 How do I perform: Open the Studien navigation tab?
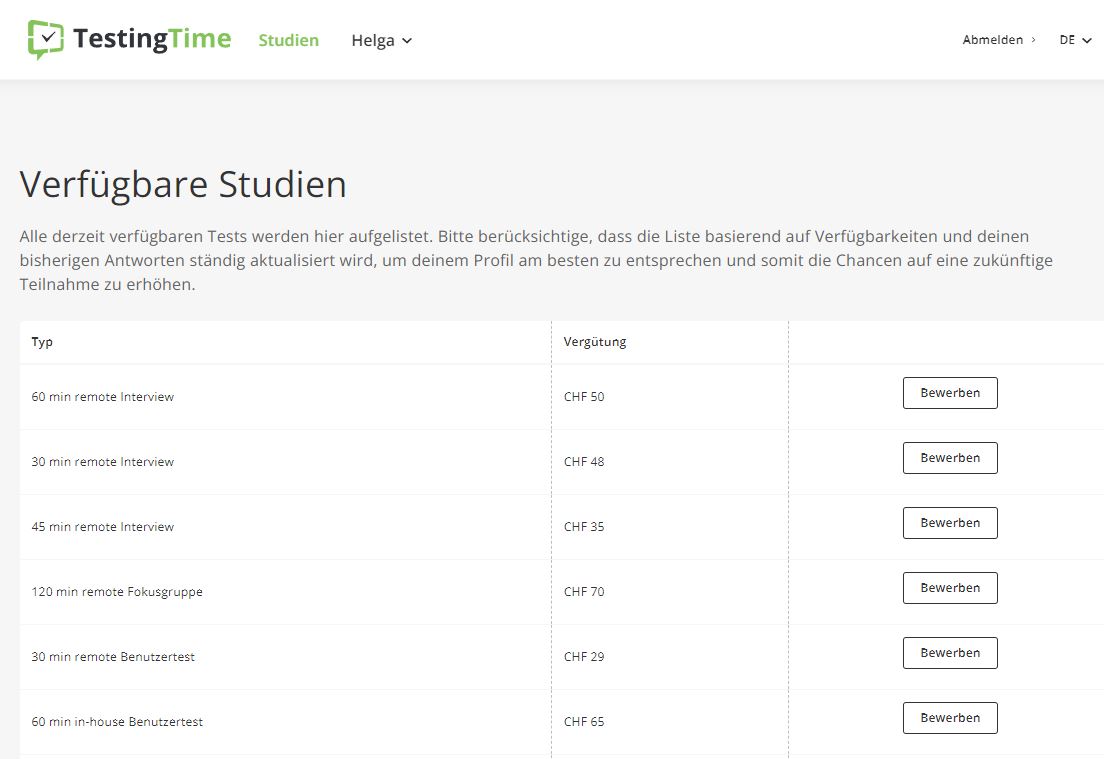click(x=289, y=40)
